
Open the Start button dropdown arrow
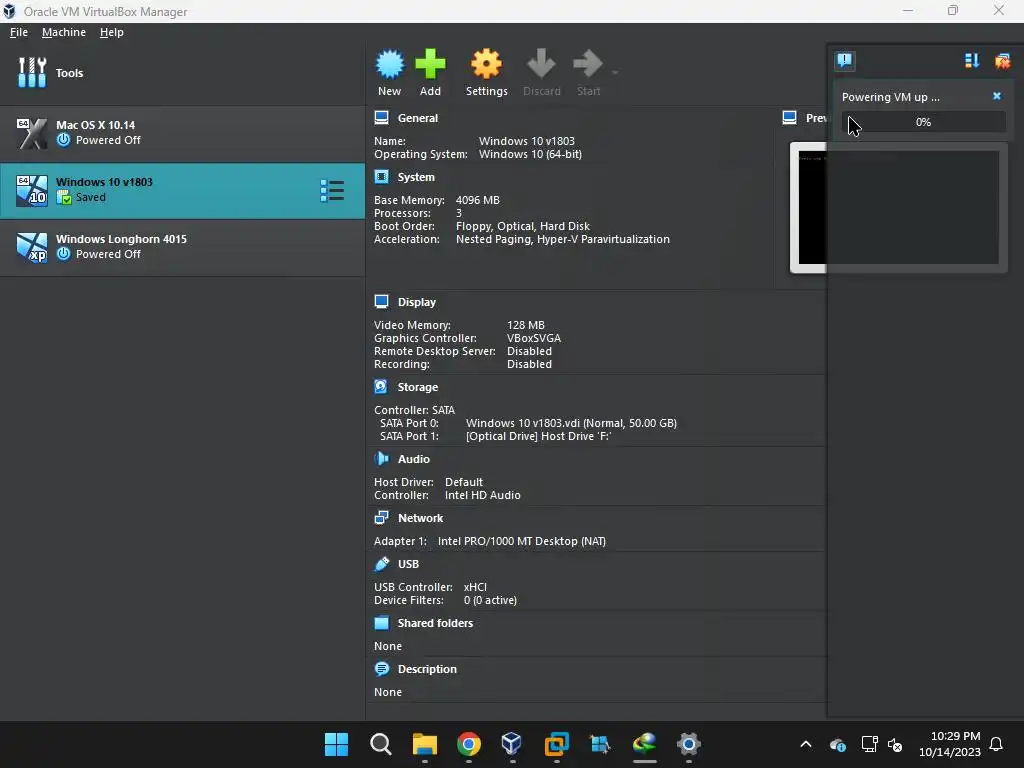(615, 72)
